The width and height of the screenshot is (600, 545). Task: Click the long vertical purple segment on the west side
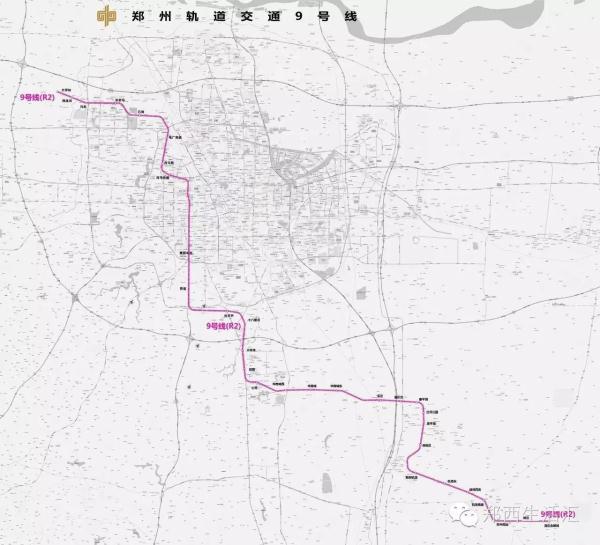(x=189, y=250)
